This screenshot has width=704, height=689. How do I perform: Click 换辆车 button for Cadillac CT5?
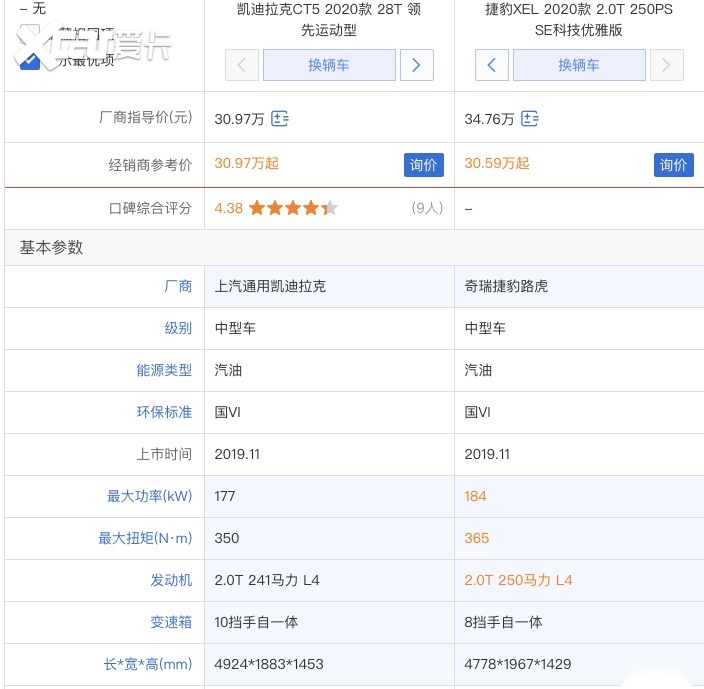tap(329, 65)
